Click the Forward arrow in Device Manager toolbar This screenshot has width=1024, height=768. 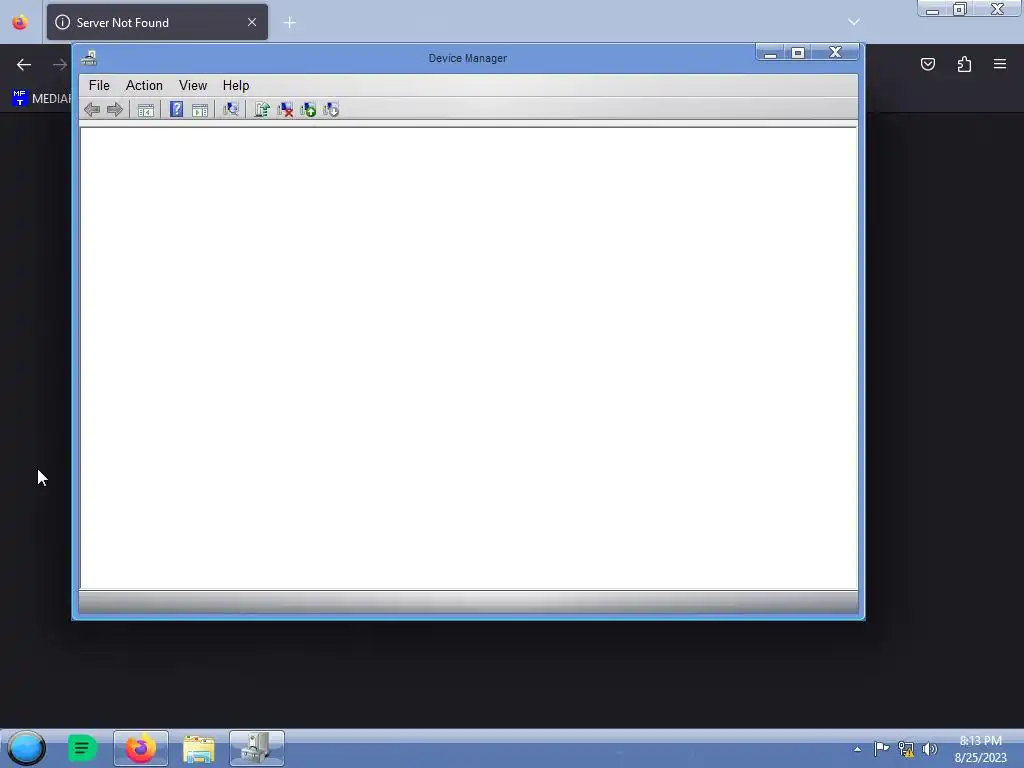(115, 110)
